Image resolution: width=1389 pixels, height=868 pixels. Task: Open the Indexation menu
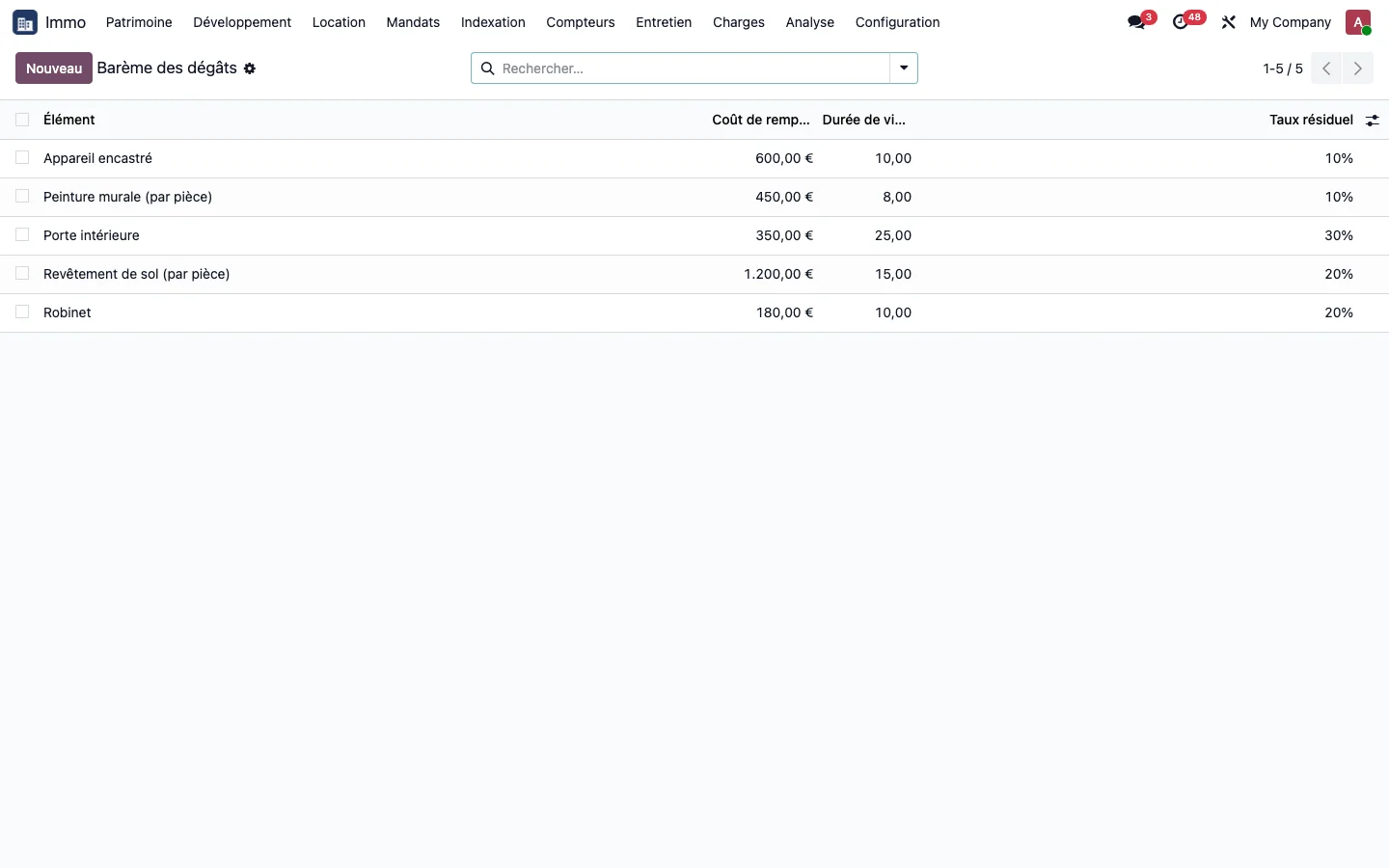pos(493,22)
